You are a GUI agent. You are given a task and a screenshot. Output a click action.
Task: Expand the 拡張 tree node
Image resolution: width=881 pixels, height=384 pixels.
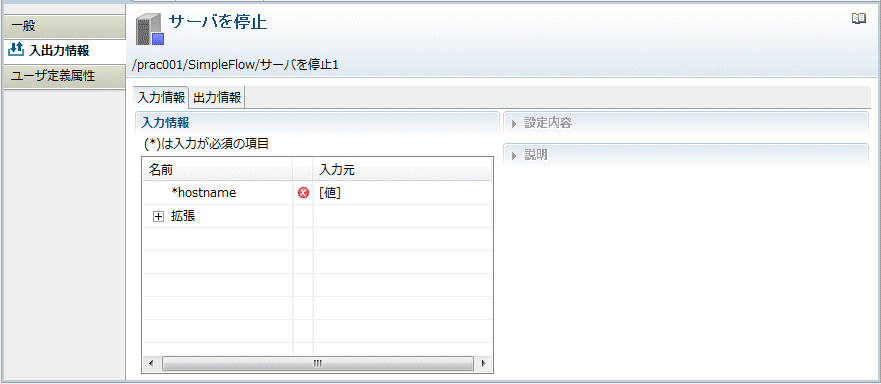(158, 216)
